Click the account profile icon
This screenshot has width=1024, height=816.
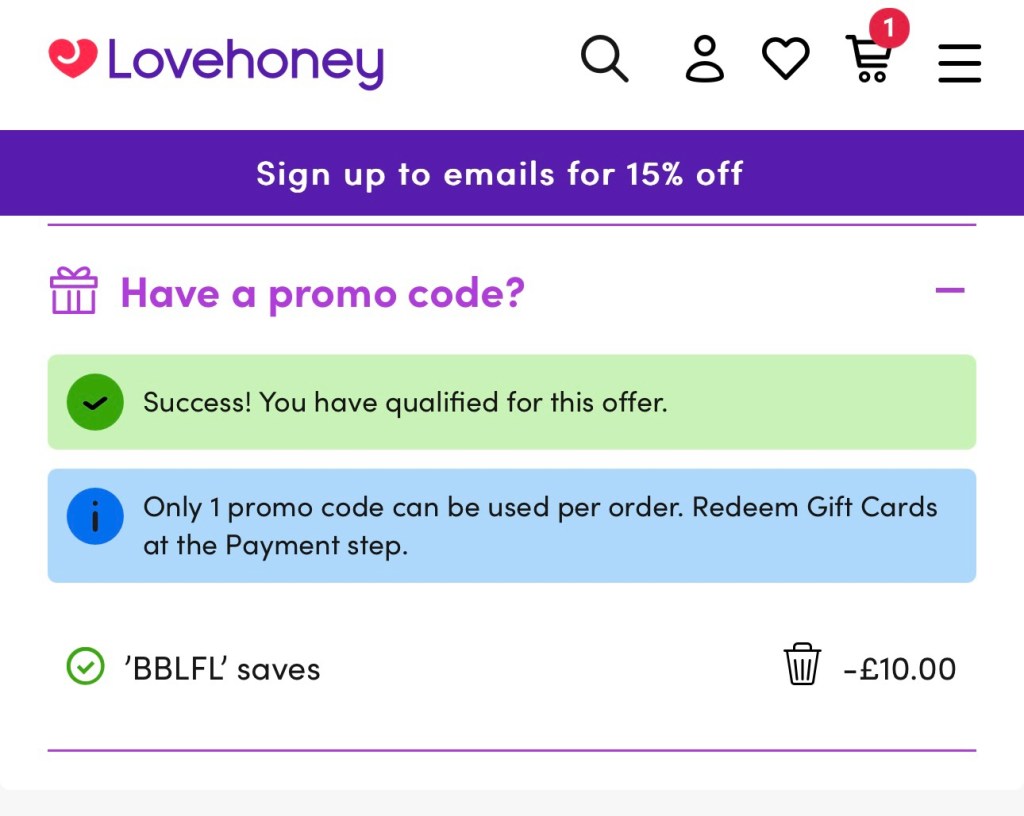point(704,60)
